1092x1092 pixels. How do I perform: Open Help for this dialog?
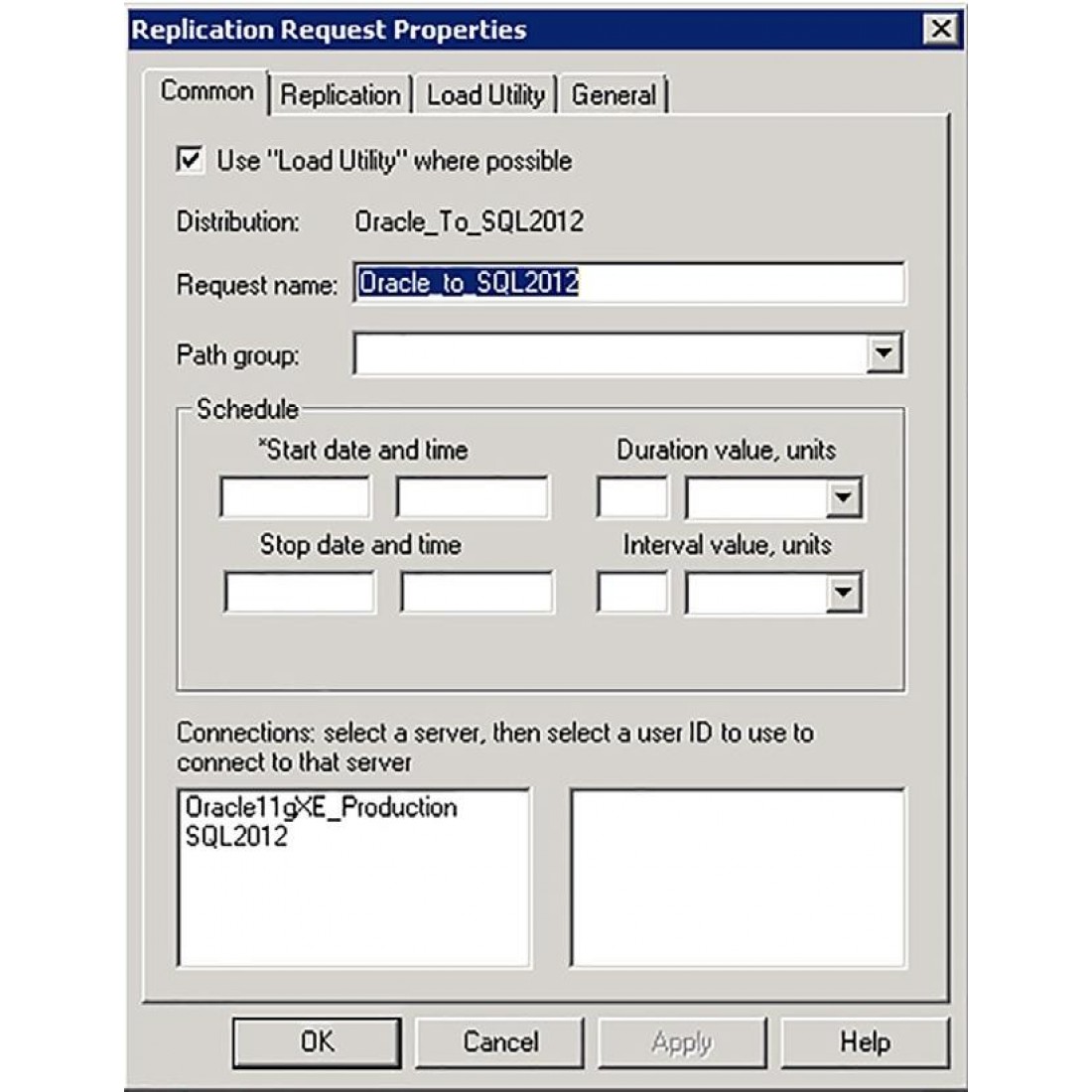tap(865, 1041)
